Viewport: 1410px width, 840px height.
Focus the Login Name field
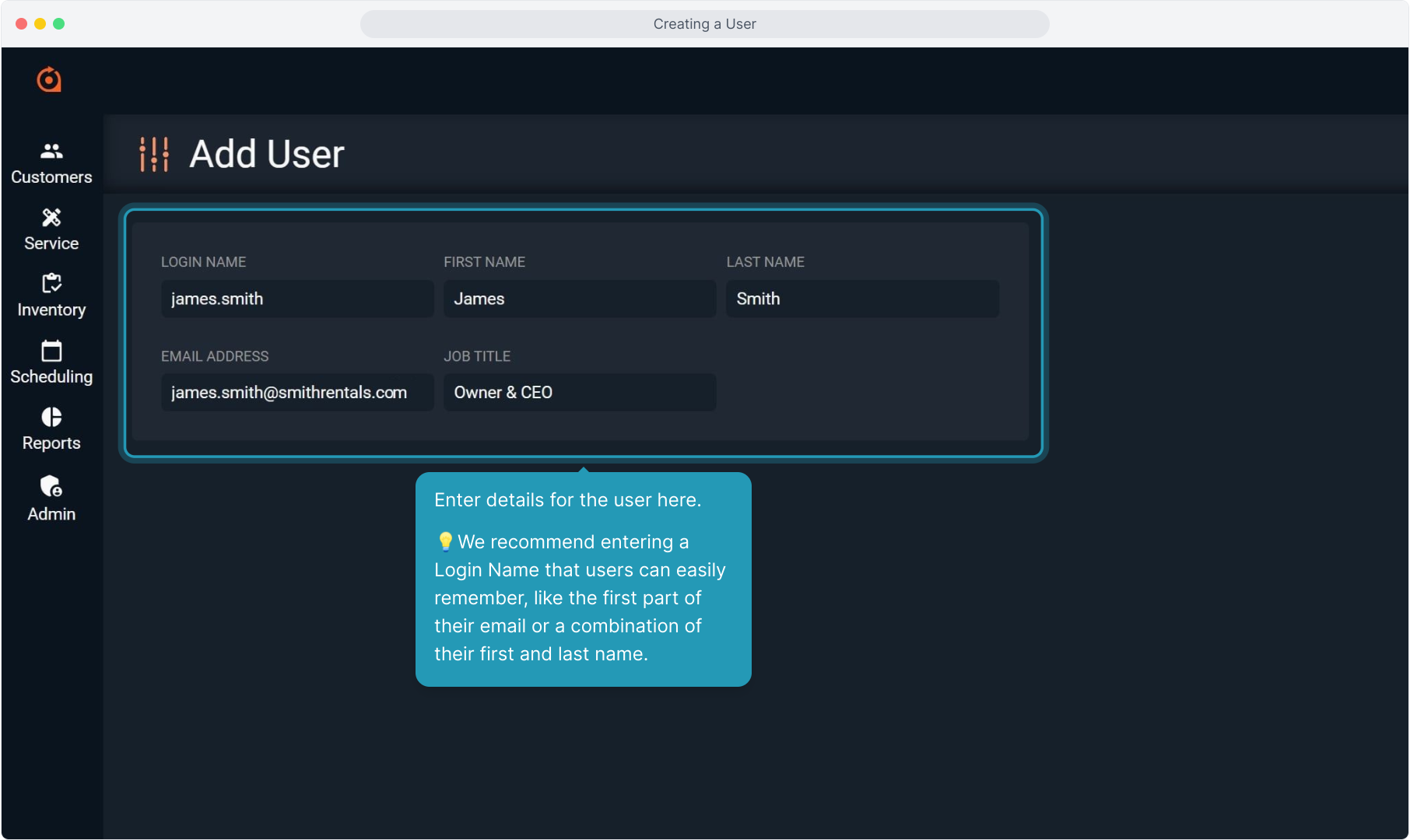click(x=296, y=299)
